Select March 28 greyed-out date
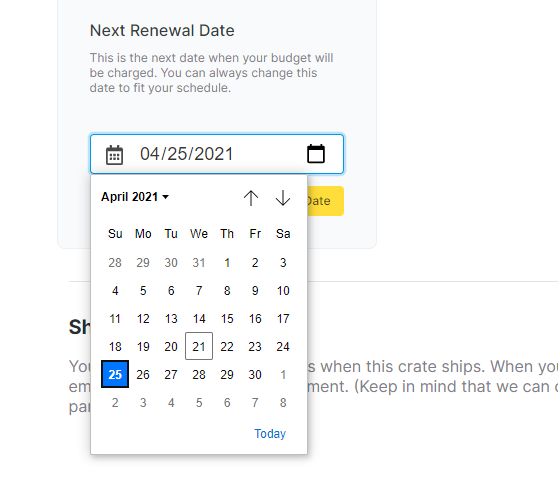Screen dimensions: 558x481 (115, 263)
